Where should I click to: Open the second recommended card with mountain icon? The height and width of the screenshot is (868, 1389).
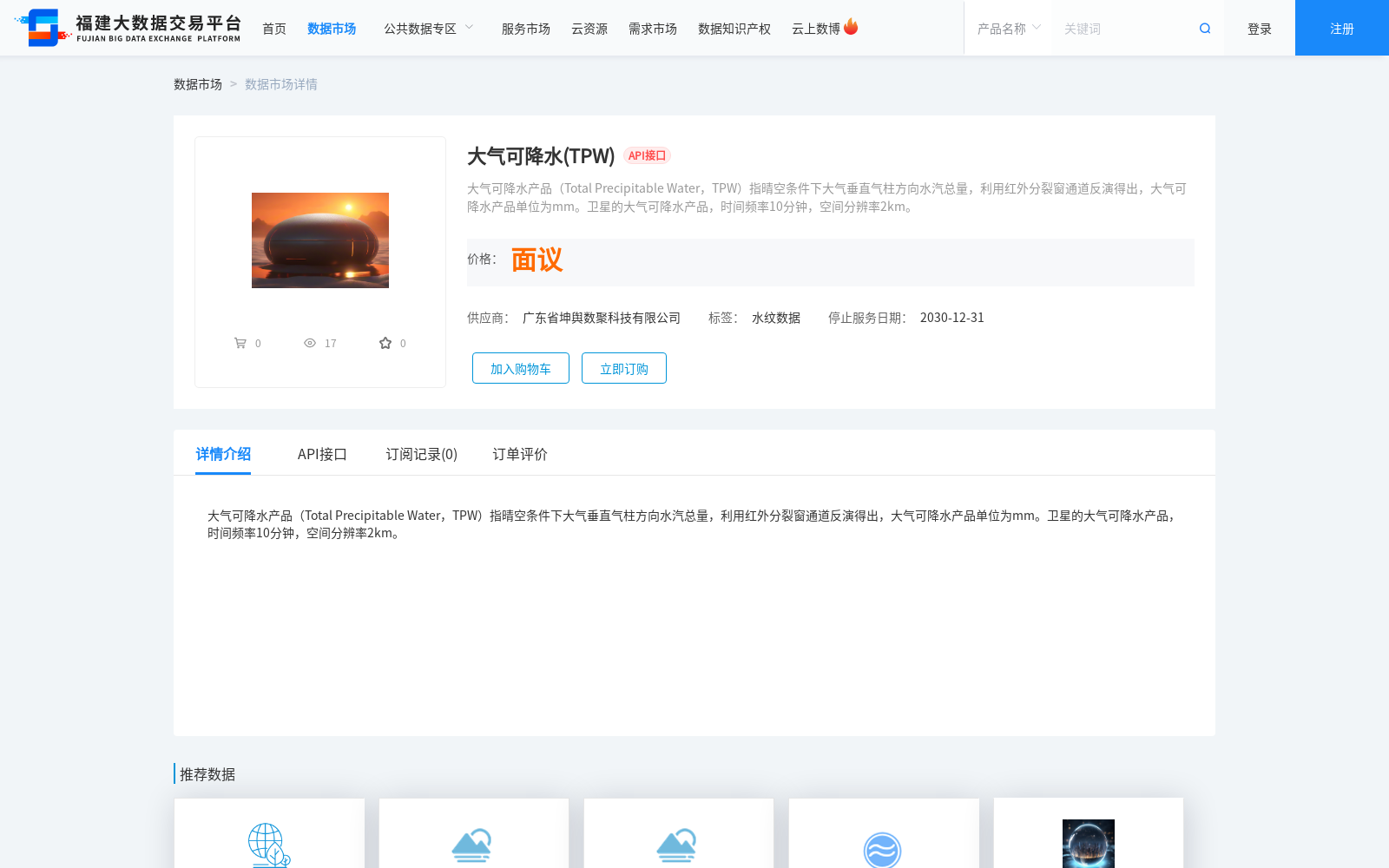[x=474, y=833]
